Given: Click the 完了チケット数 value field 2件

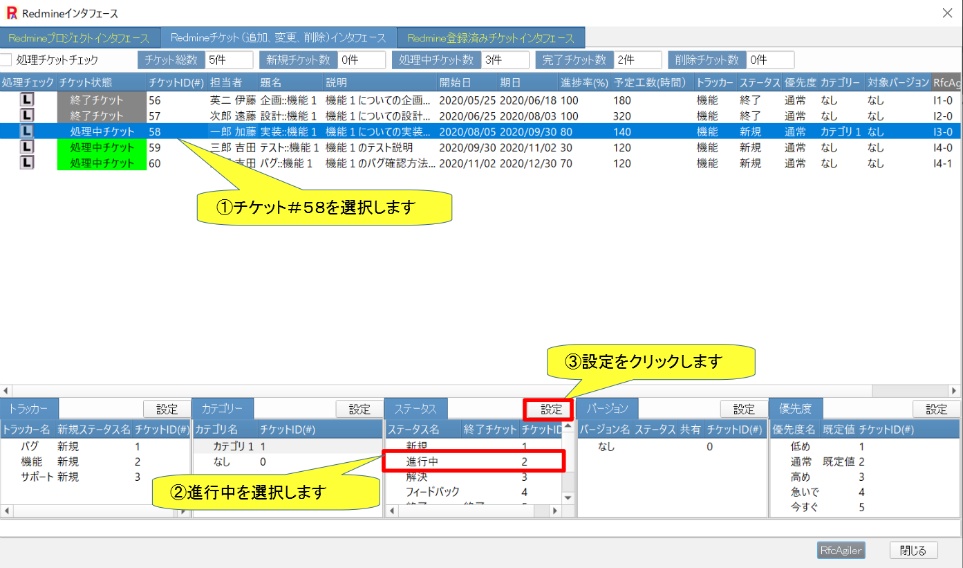Looking at the screenshot, I should click(638, 60).
